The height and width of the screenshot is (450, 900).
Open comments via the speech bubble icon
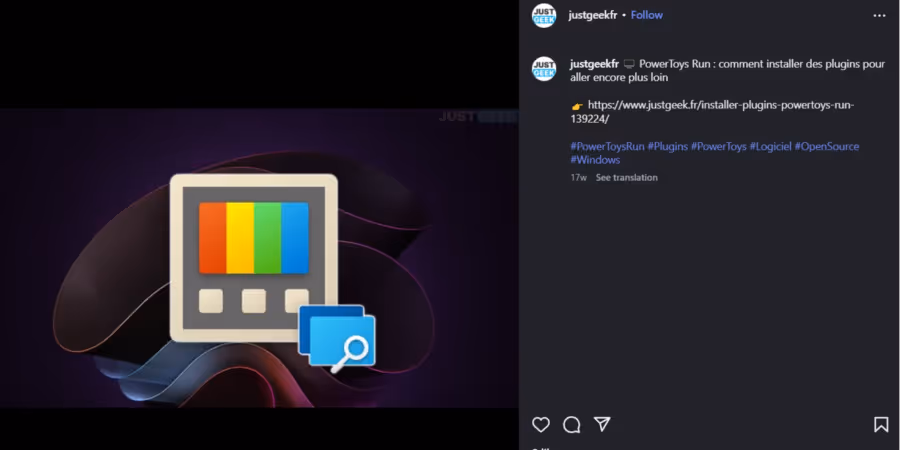[572, 425]
